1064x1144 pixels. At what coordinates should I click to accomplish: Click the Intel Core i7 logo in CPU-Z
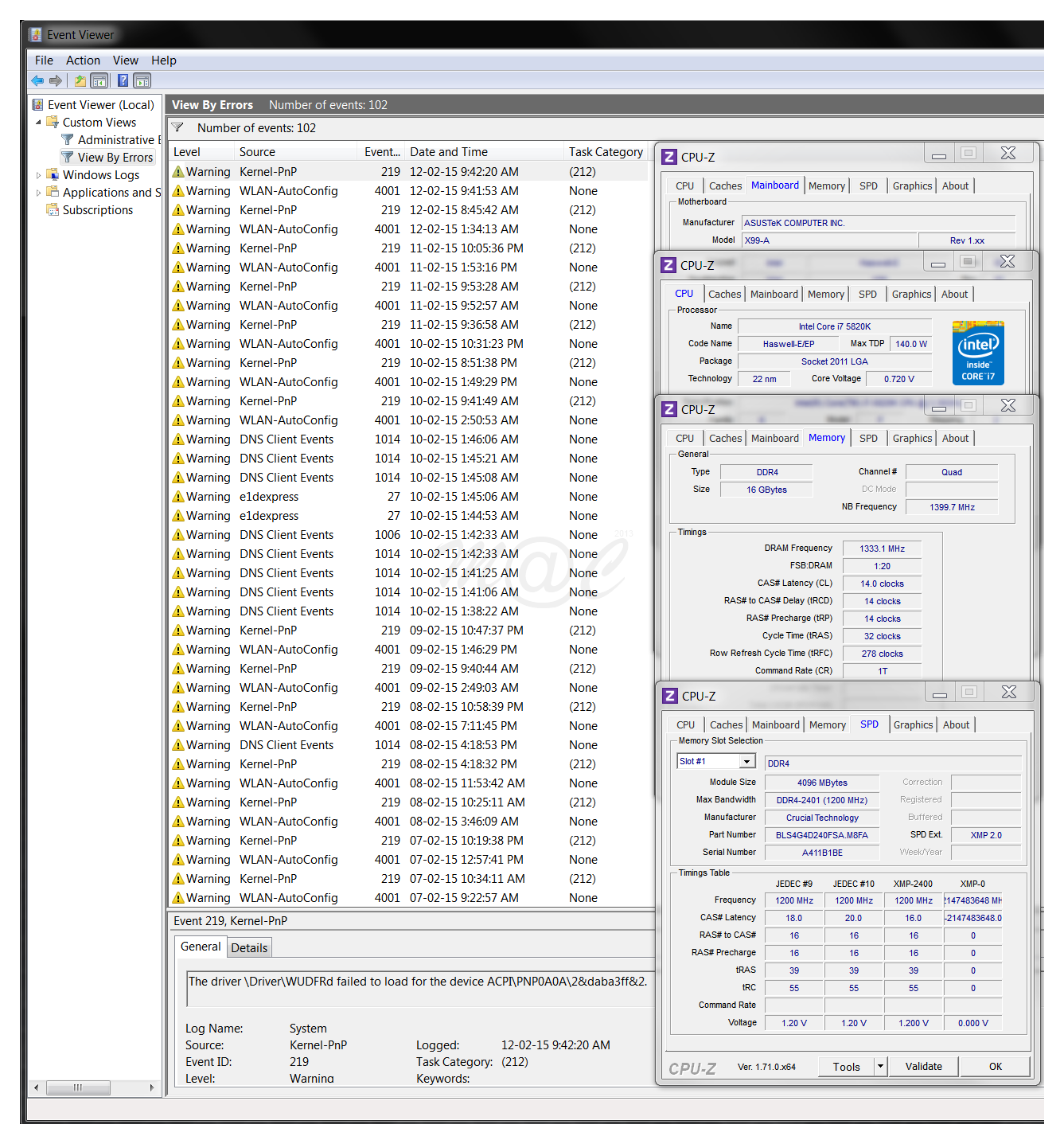tap(978, 353)
